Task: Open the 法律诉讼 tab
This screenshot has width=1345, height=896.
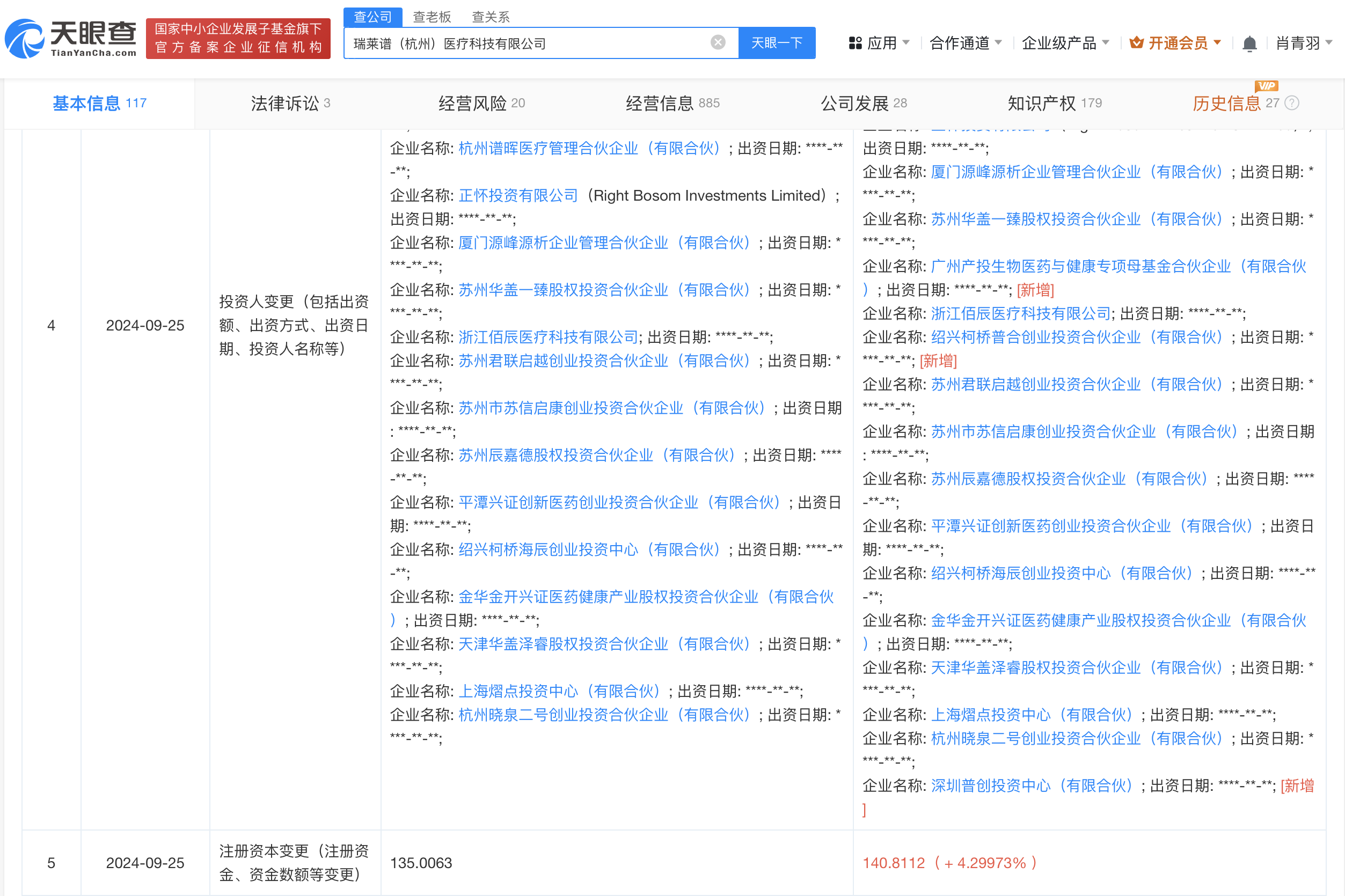Action: click(x=290, y=104)
